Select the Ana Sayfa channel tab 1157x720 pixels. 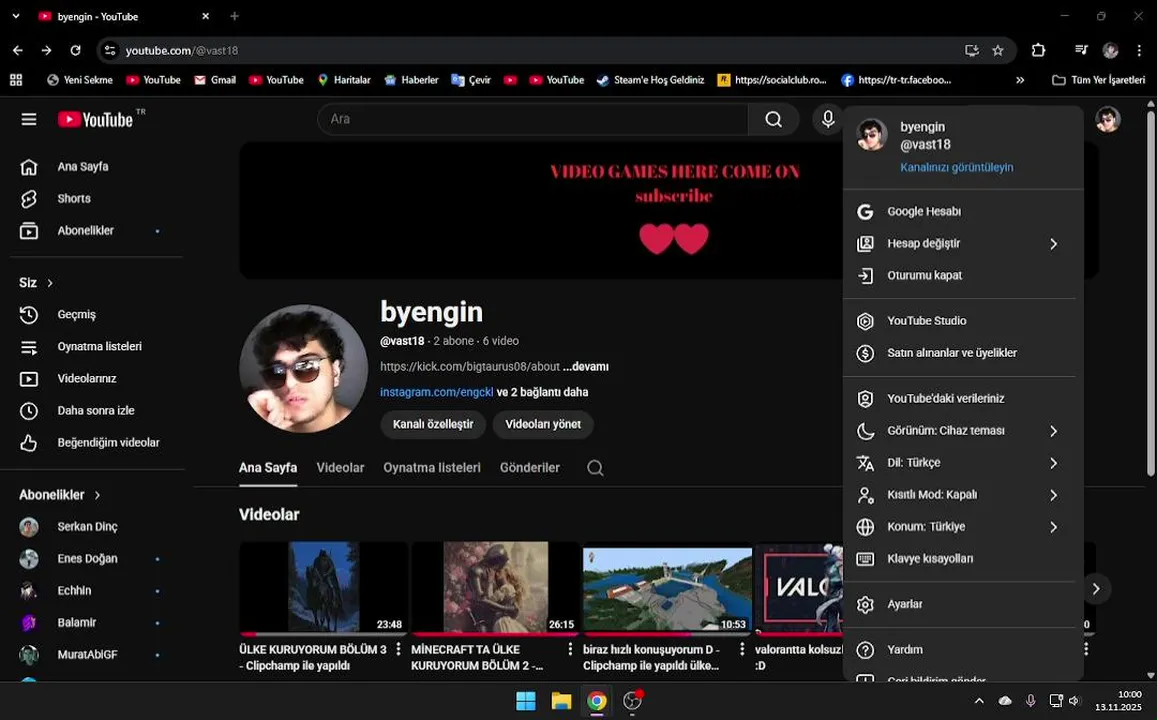(268, 468)
